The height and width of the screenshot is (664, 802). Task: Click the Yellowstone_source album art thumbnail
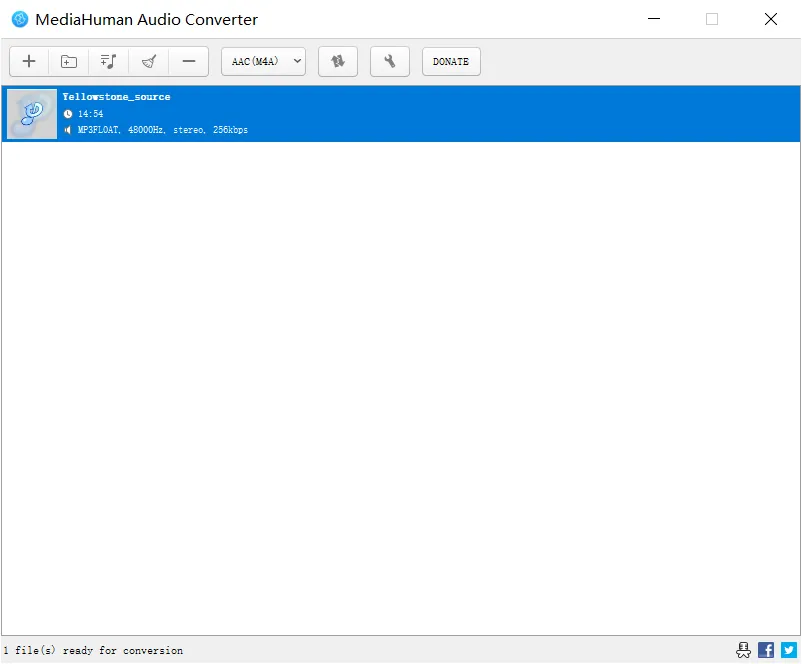tap(32, 114)
